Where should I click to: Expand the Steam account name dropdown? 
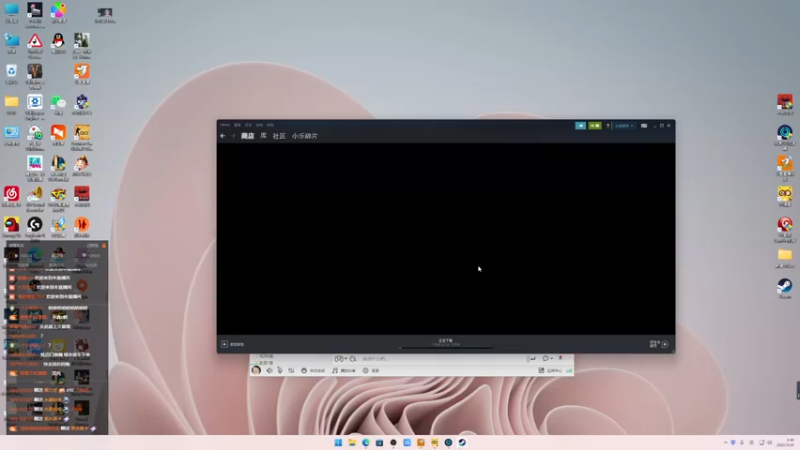click(624, 126)
